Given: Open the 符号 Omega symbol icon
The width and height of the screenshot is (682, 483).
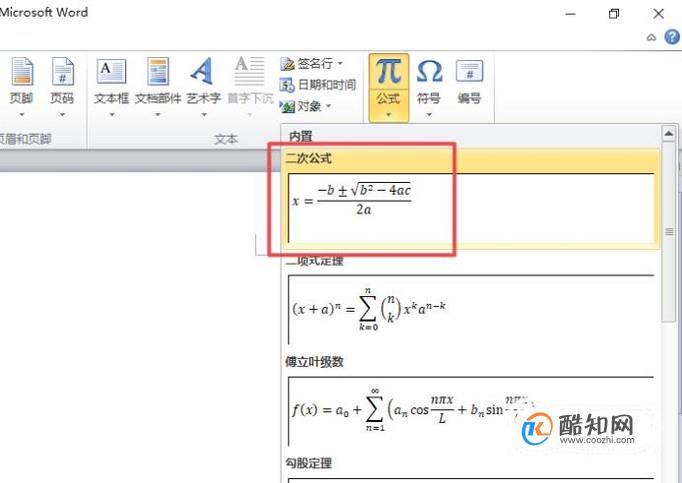Looking at the screenshot, I should (x=429, y=72).
